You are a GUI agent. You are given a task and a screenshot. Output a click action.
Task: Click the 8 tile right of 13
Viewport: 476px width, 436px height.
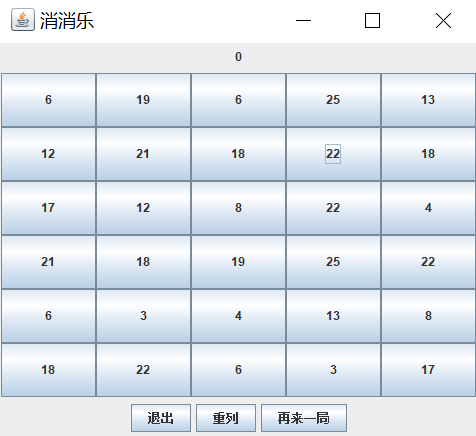(428, 316)
